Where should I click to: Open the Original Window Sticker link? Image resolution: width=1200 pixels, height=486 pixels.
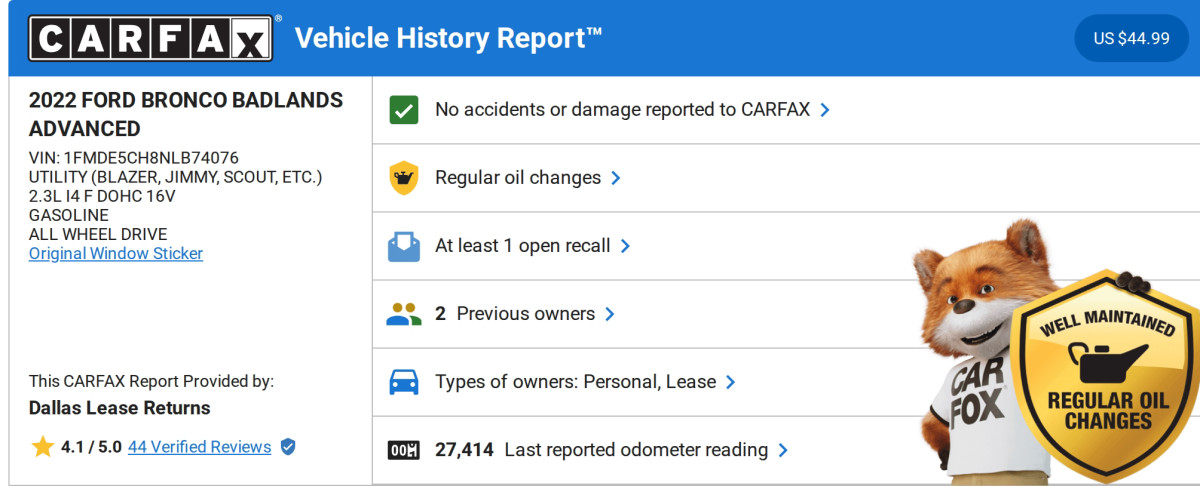coord(116,254)
